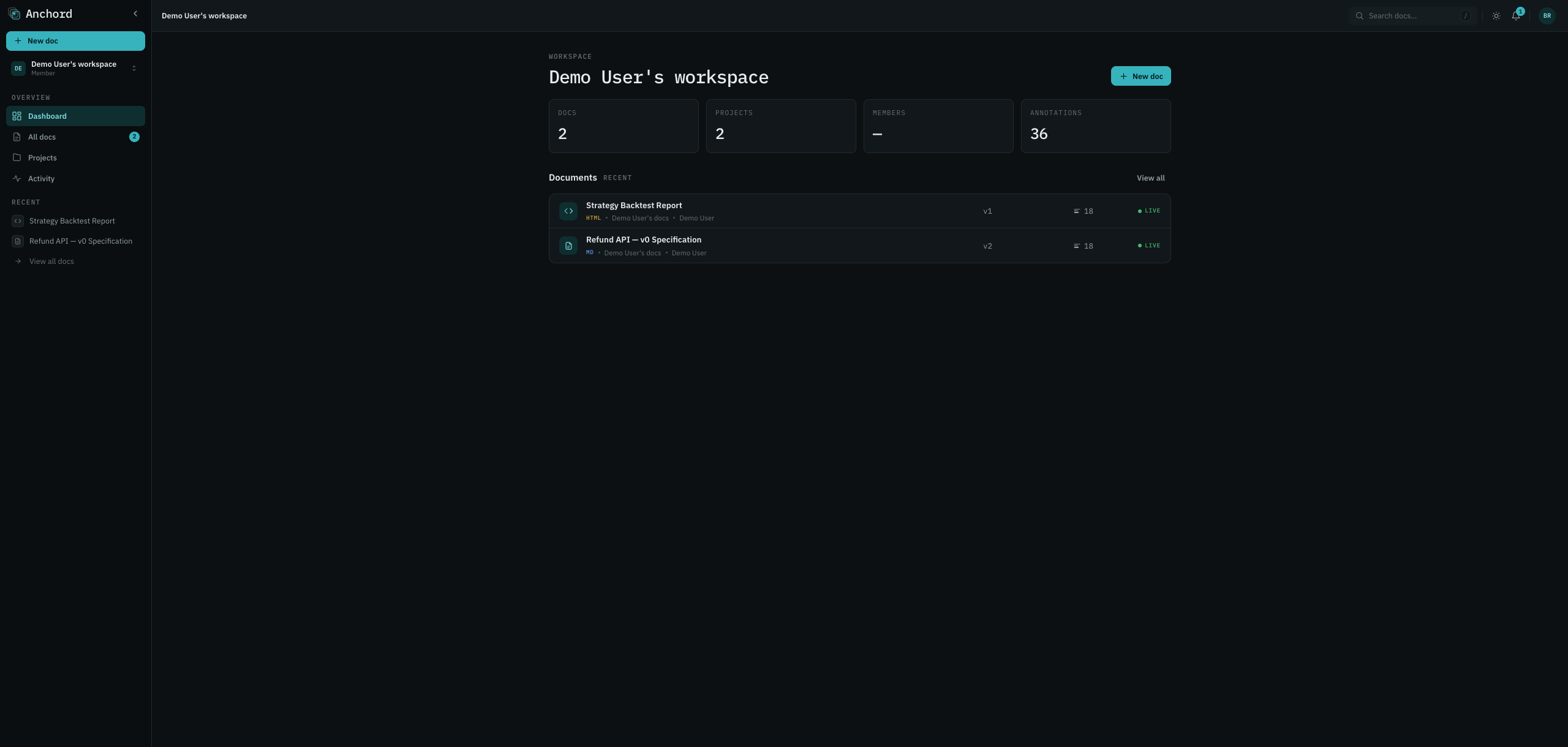Click the search magnifier icon
1568x747 pixels.
[1359, 16]
